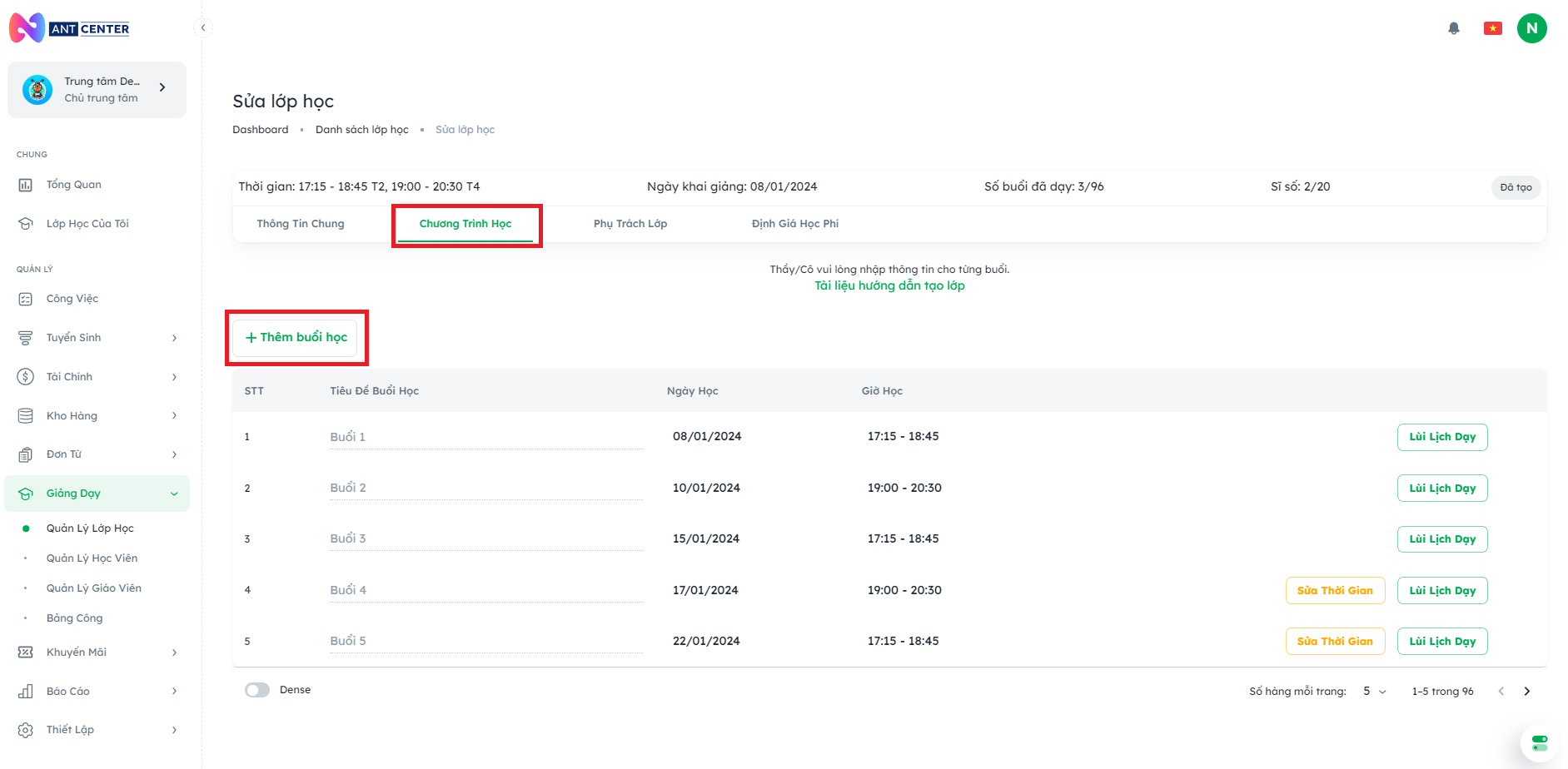
Task: Open settings widget icon at bottom right
Action: click(x=1539, y=742)
